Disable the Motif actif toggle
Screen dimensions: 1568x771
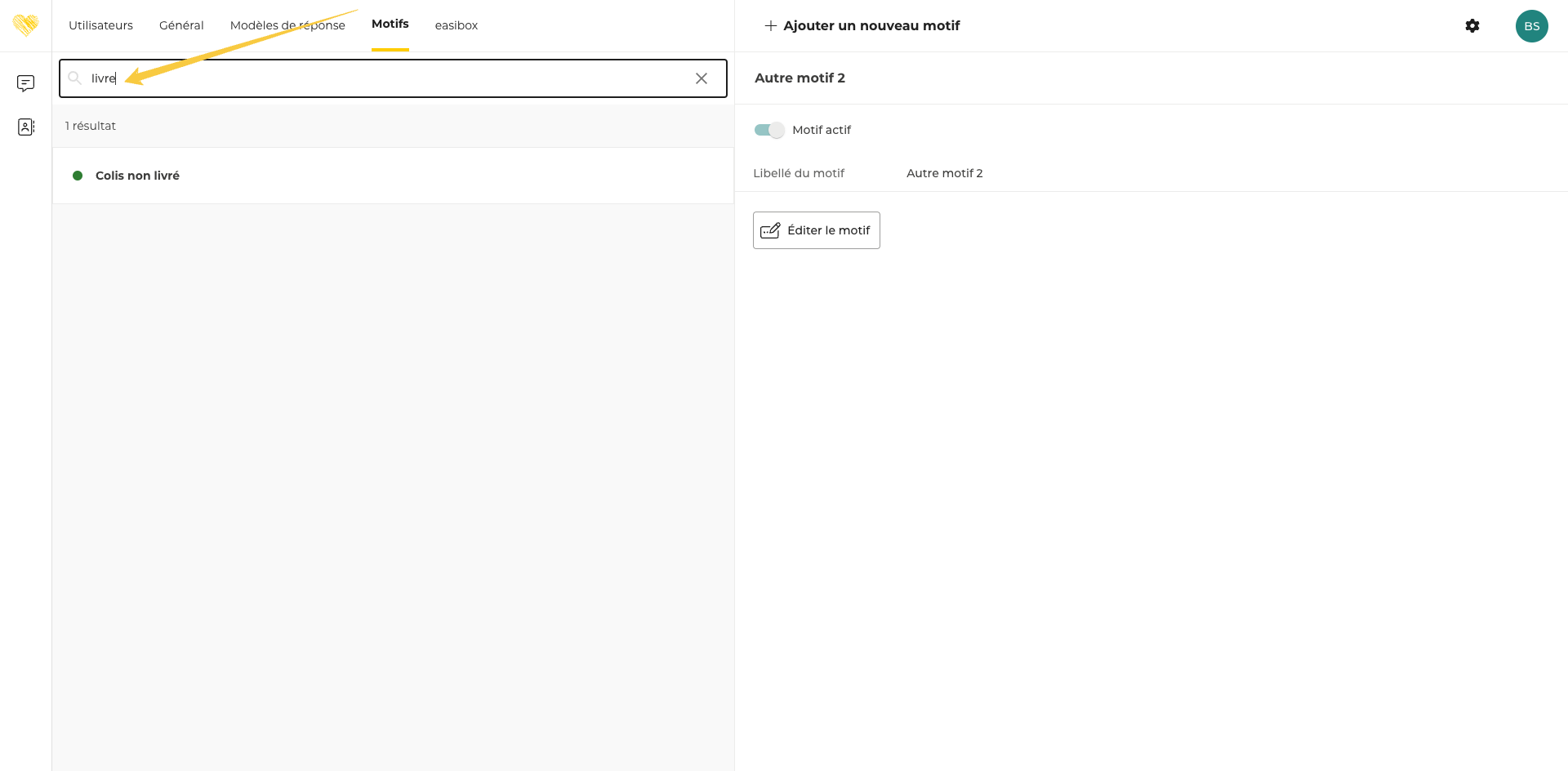coord(768,130)
